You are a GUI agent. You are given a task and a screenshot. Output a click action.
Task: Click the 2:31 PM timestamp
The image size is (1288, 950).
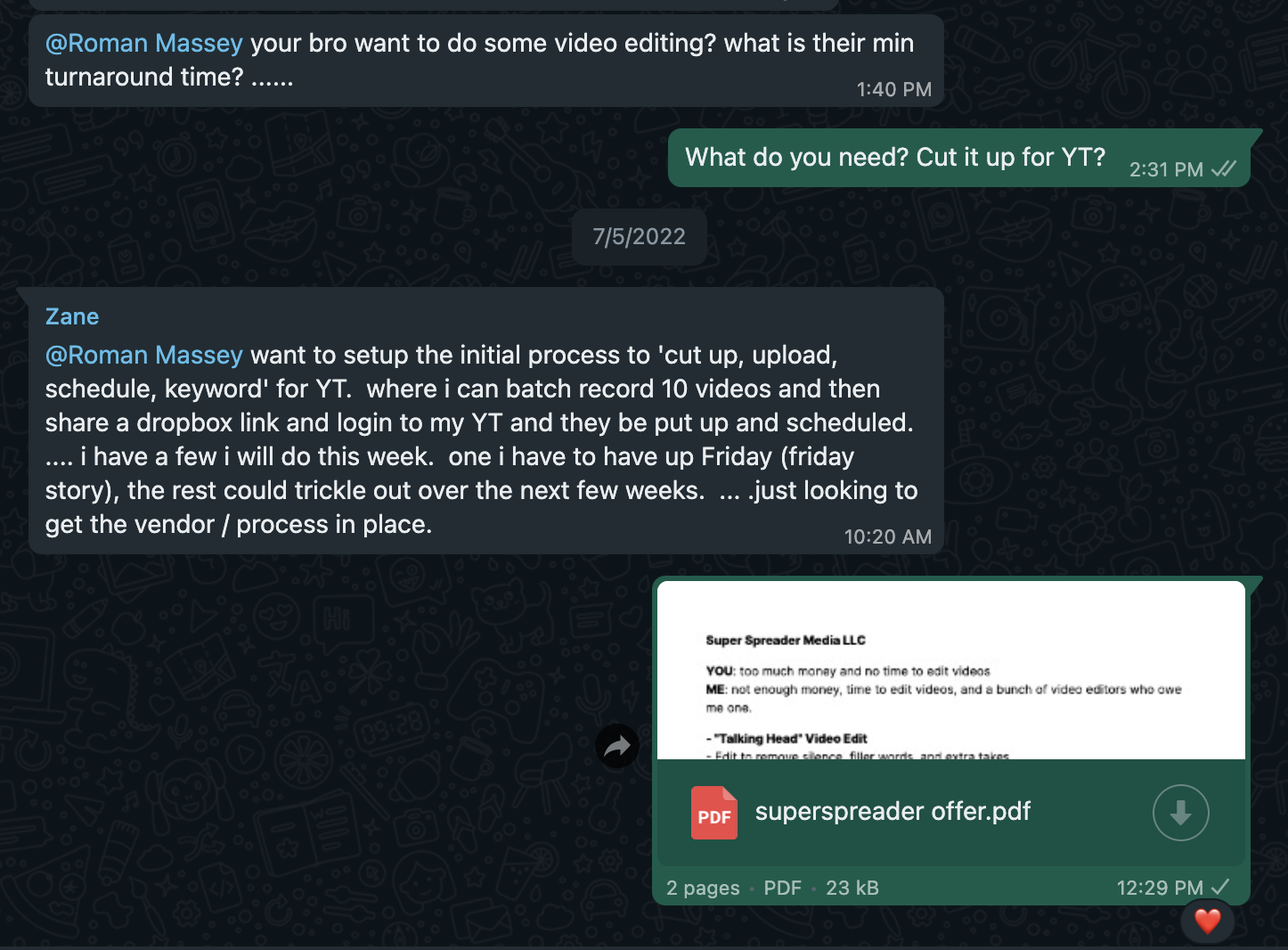[x=1166, y=169]
